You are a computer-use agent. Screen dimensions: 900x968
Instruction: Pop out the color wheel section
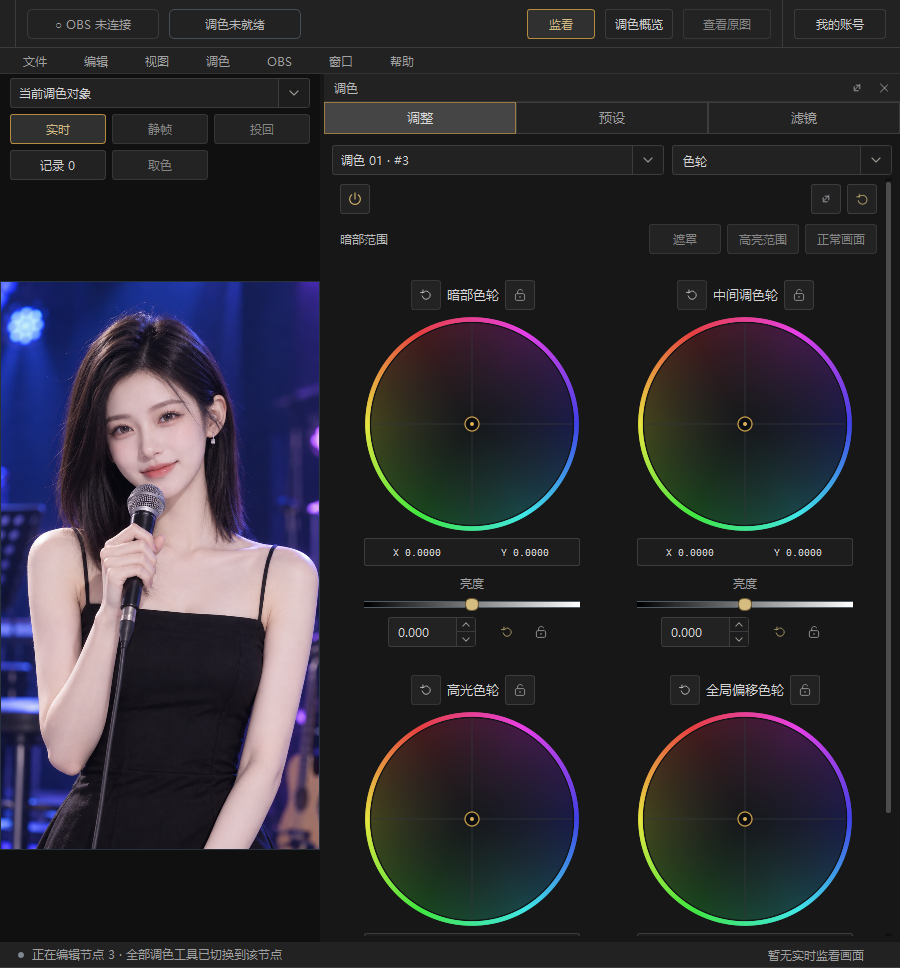826,199
